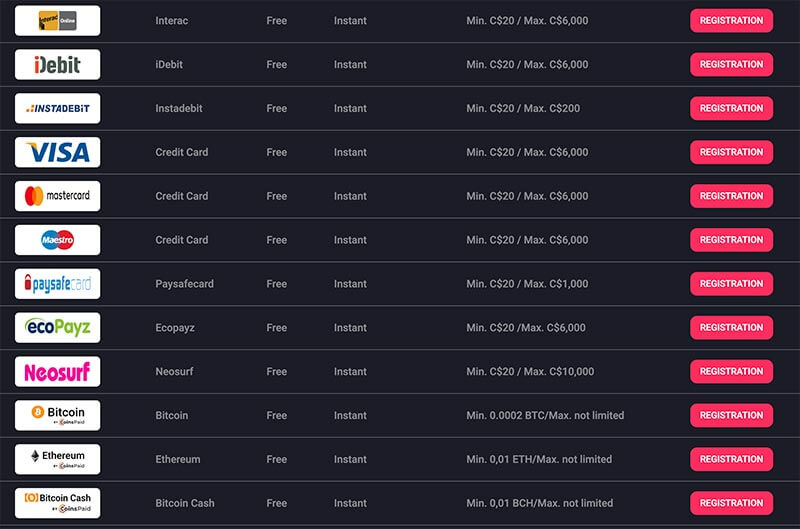The image size is (800, 529).
Task: Open Registration for Bitcoin deposits
Action: point(731,415)
